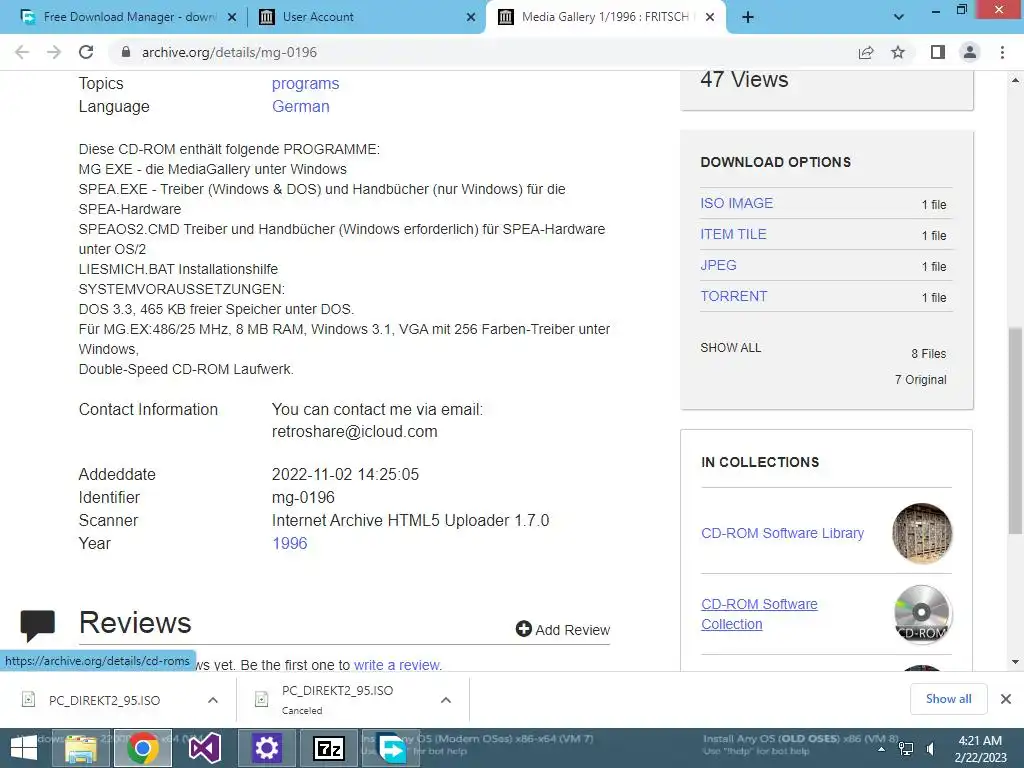Open the German language link
1024x768 pixels.
pyautogui.click(x=300, y=106)
